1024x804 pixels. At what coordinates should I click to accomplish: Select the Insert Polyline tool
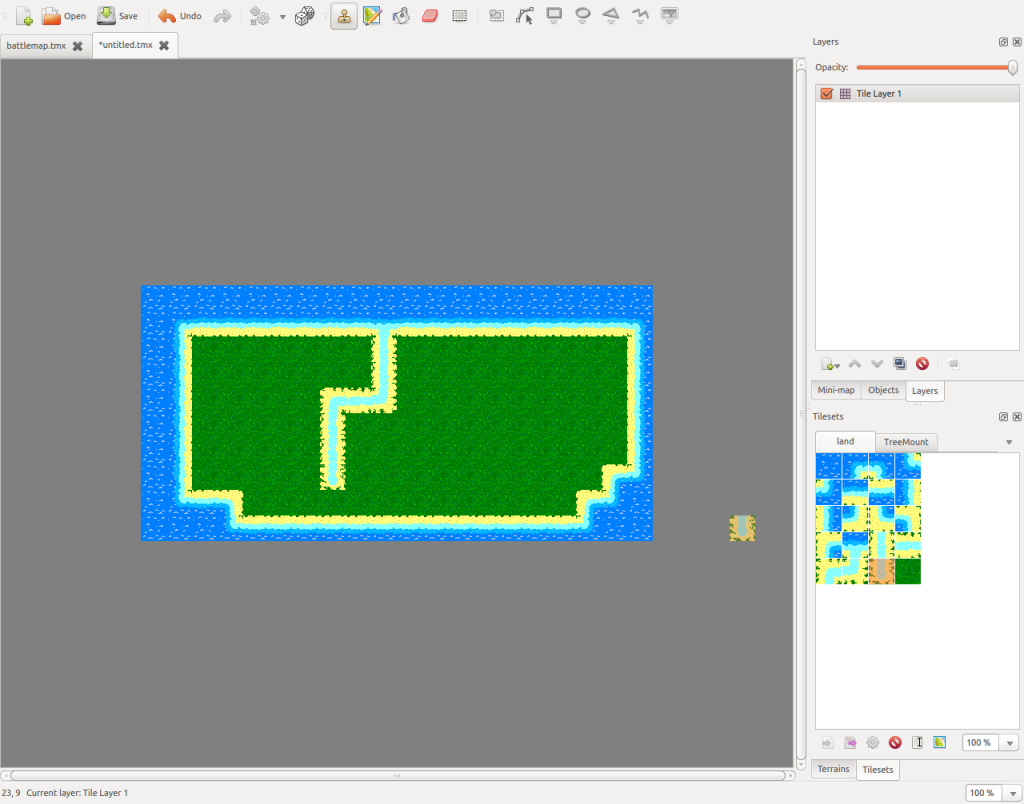coord(640,16)
